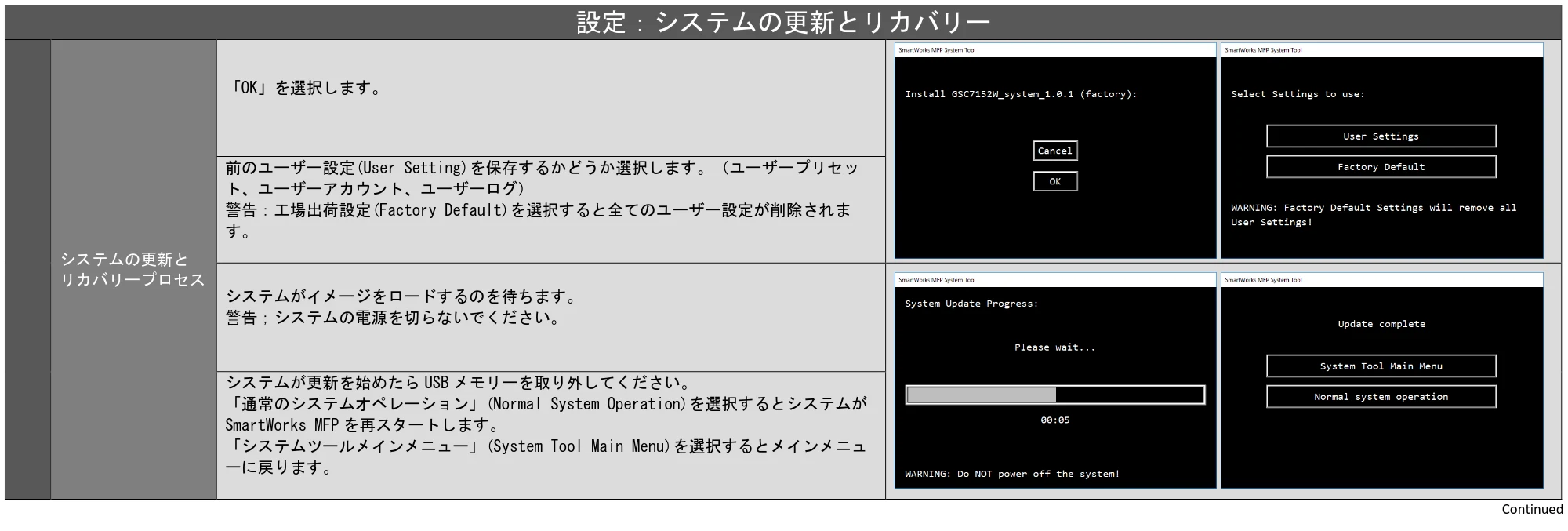Click the System Update progress bar
The width and height of the screenshot is (1568, 531).
pos(1054,395)
